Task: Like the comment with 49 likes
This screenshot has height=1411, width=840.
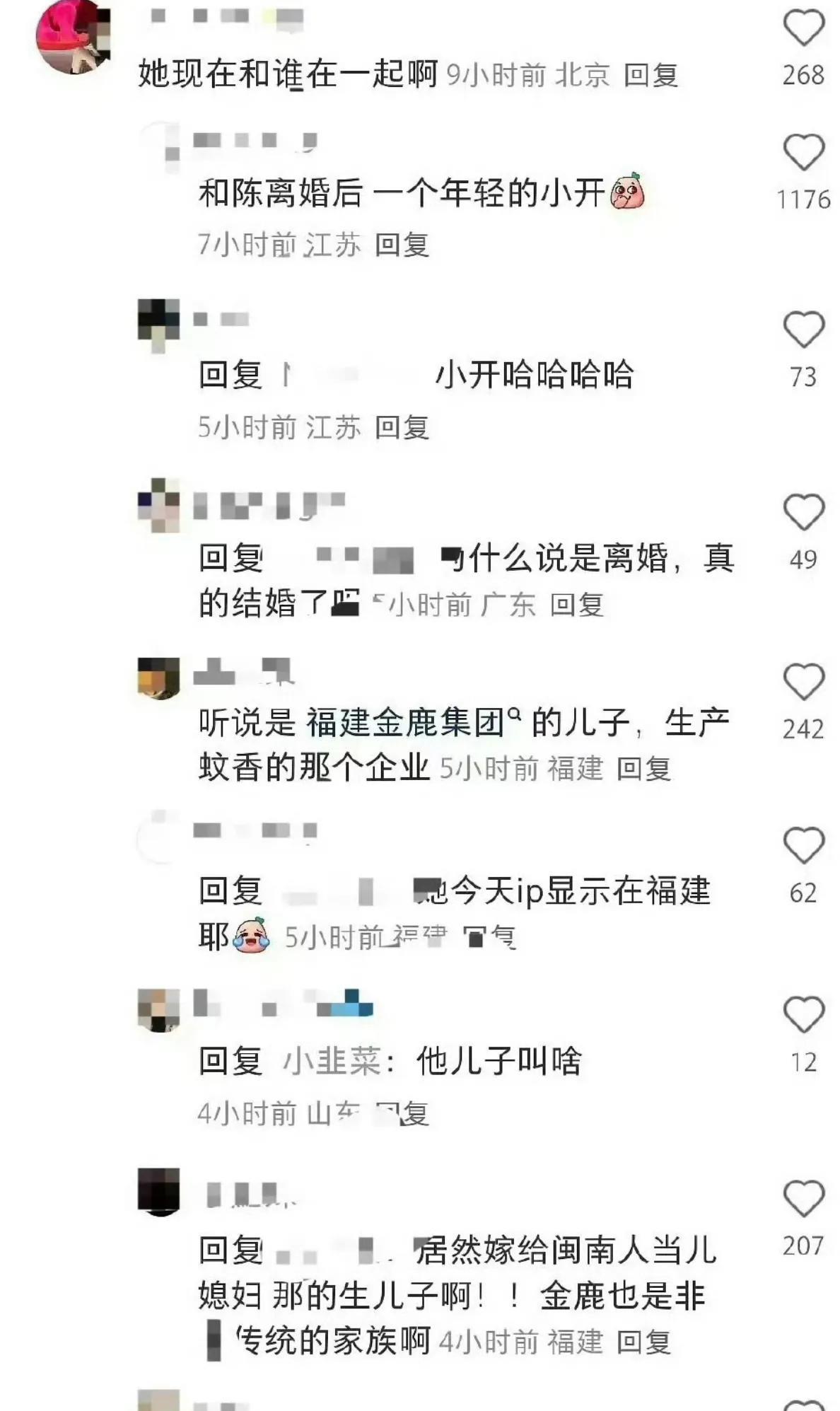Action: click(x=803, y=512)
